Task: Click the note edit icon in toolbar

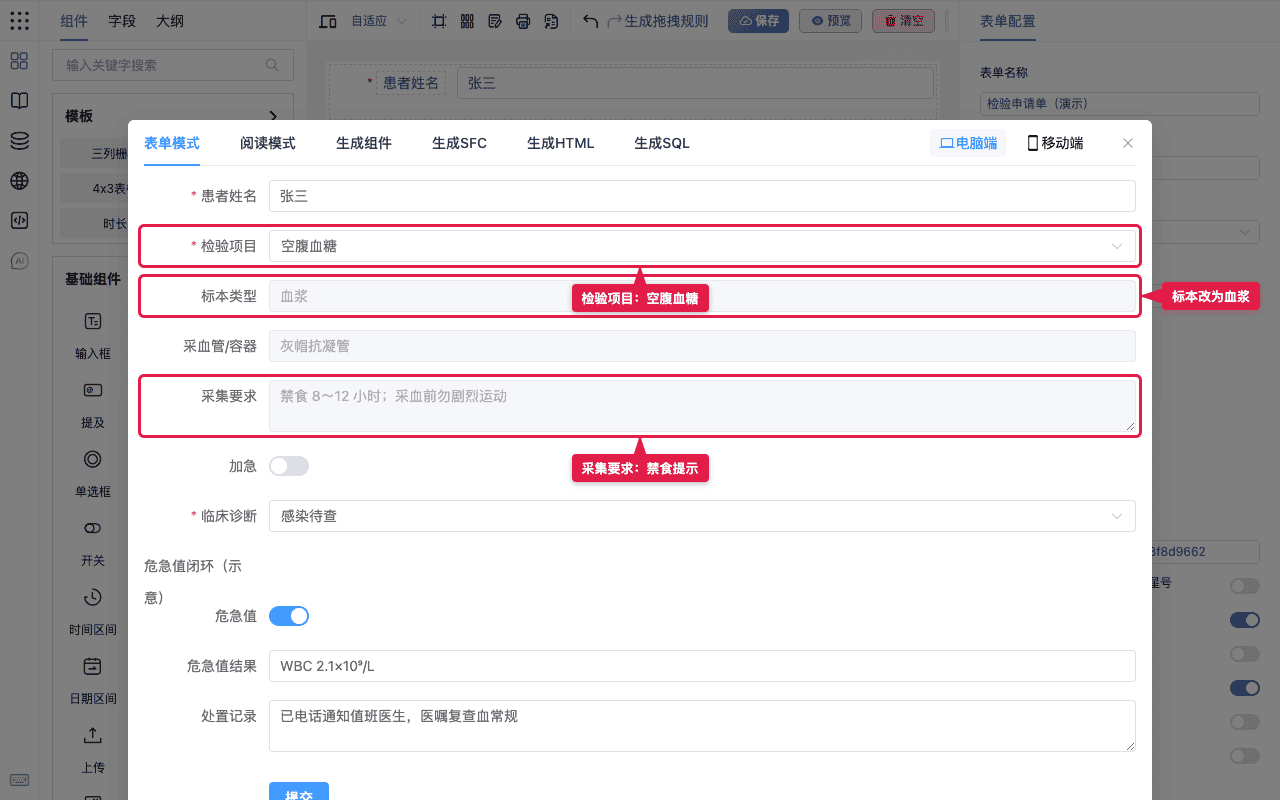Action: coord(495,21)
